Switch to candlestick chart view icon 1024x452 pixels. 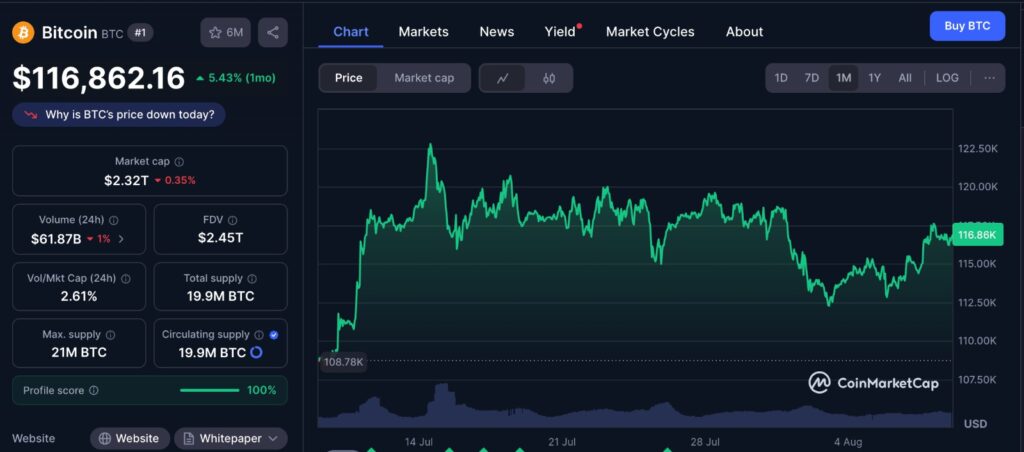[549, 78]
